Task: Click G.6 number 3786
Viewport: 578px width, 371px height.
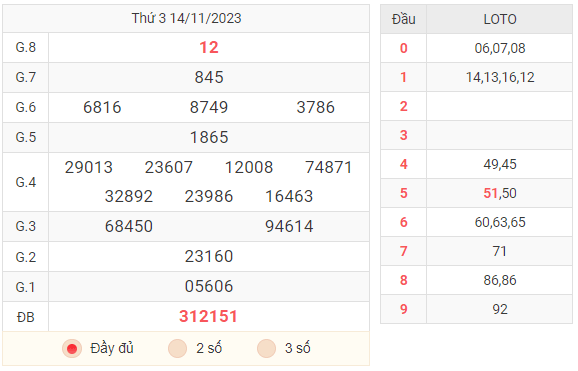Action: click(x=316, y=107)
